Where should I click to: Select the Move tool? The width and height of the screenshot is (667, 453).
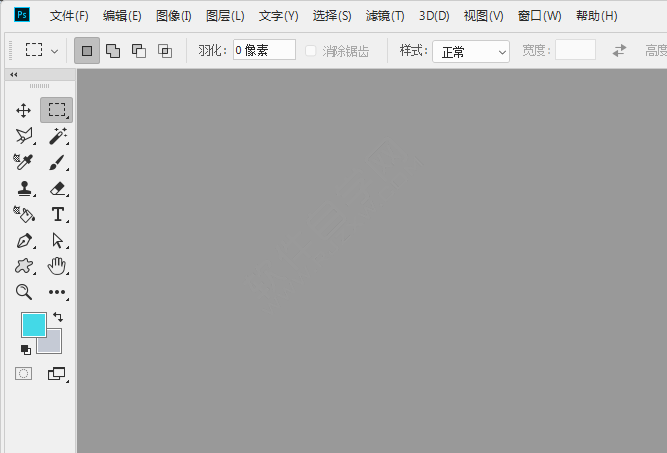tap(24, 110)
